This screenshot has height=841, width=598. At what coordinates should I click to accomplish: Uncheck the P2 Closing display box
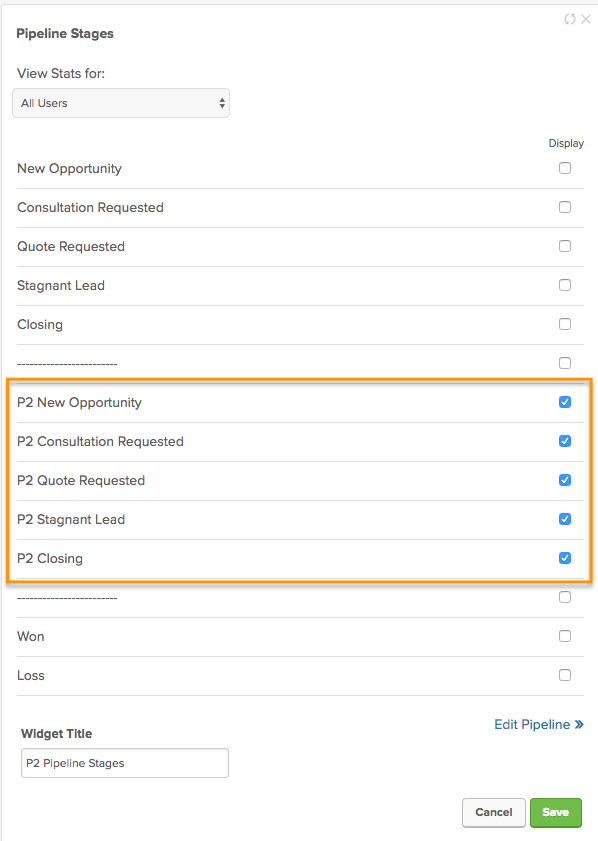[x=565, y=558]
